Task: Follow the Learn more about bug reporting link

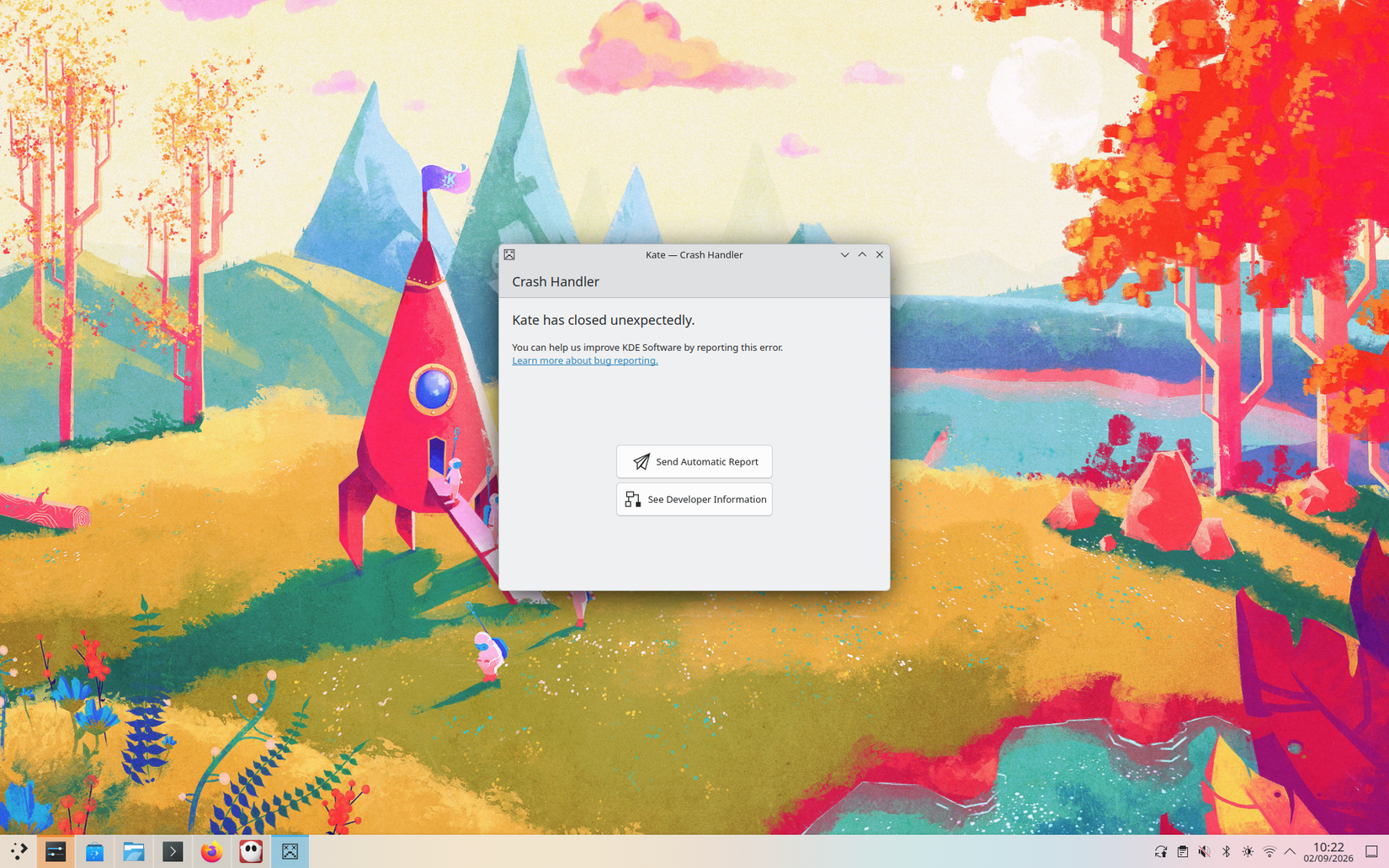Action: click(585, 360)
